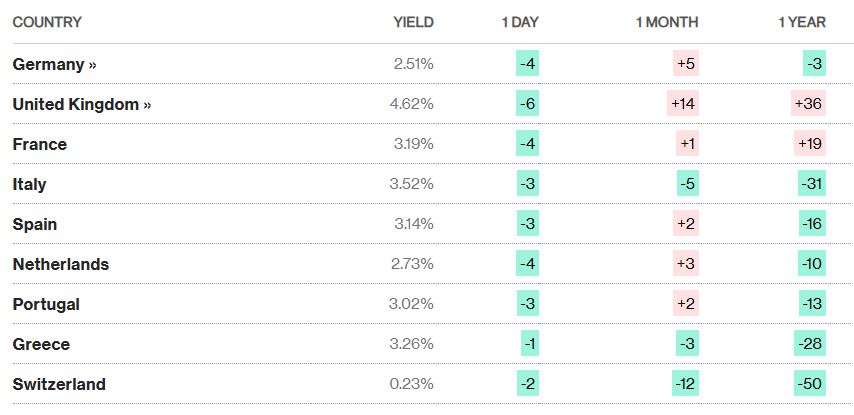
Task: Click the United Kingdom +36 one-year badge
Action: (x=810, y=104)
